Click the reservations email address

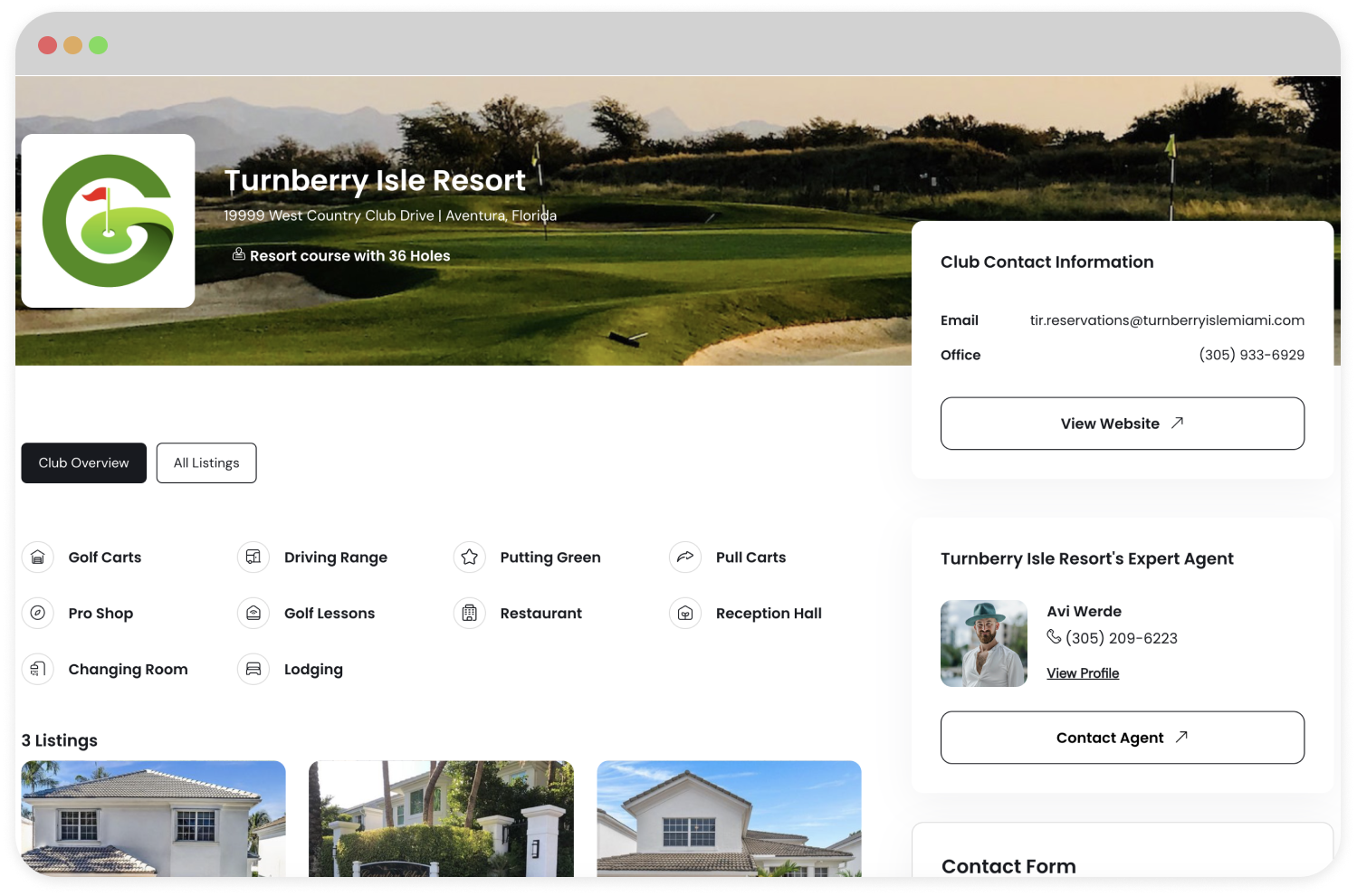point(1167,320)
